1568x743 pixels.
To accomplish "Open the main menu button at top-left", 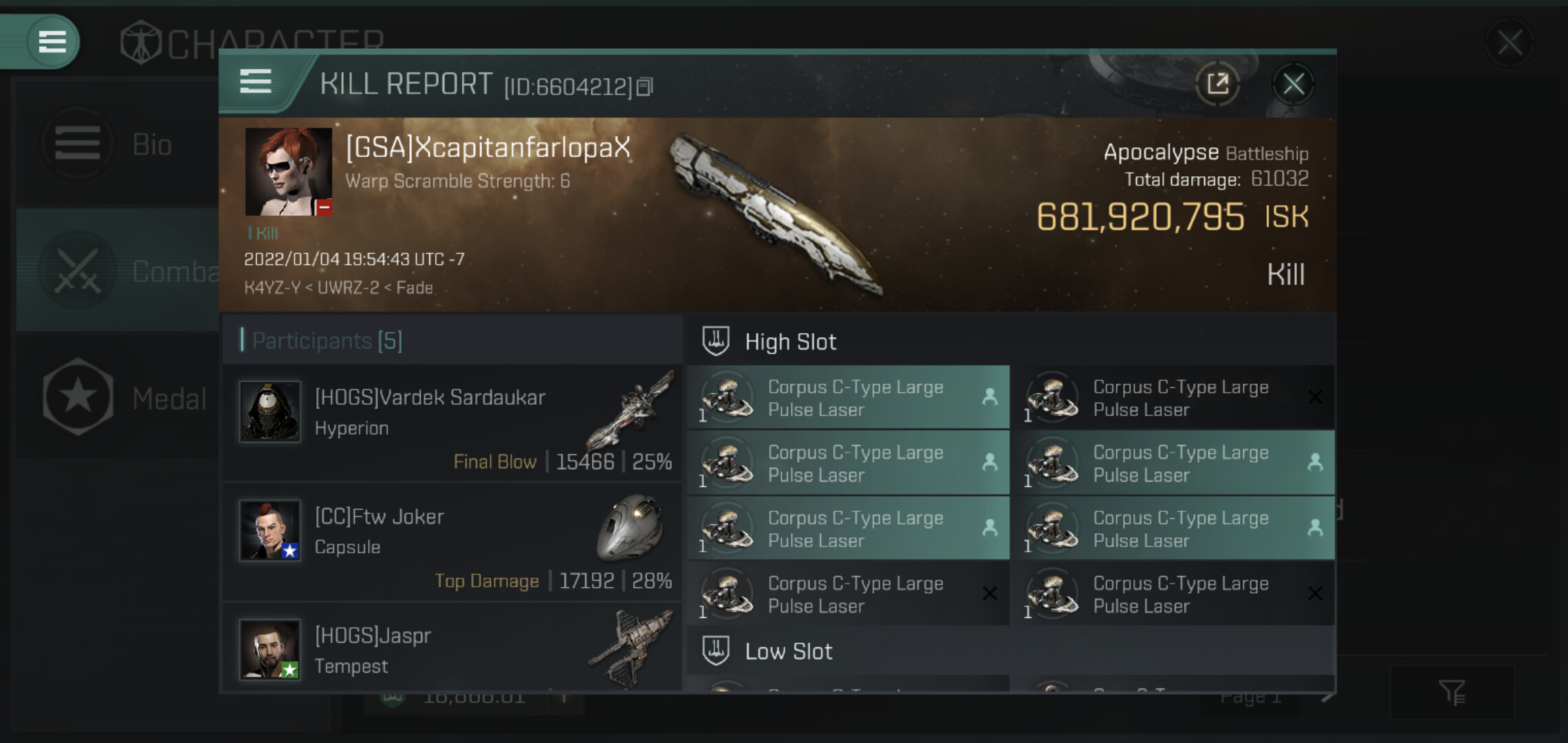I will point(52,41).
